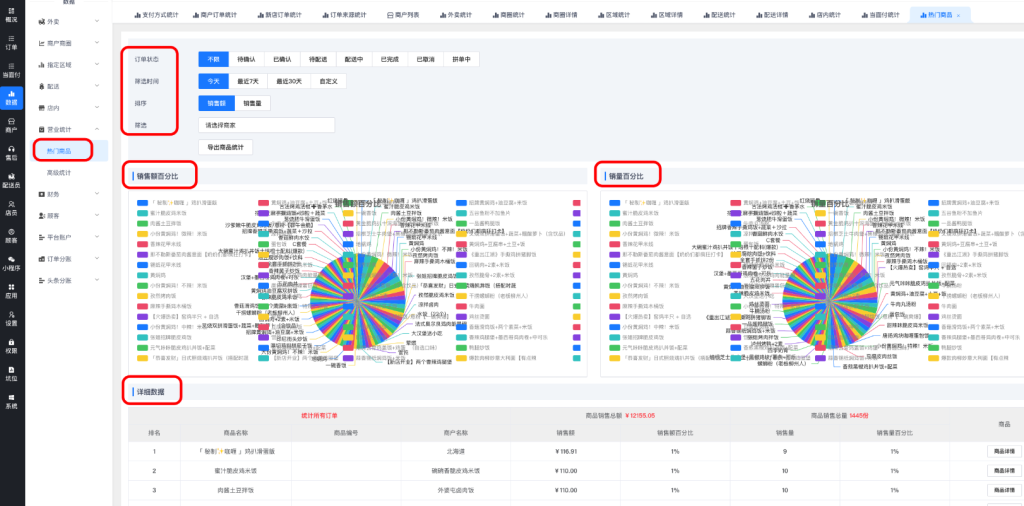Sort by 销售量 option
Screen dimensions: 1024x506
click(253, 103)
